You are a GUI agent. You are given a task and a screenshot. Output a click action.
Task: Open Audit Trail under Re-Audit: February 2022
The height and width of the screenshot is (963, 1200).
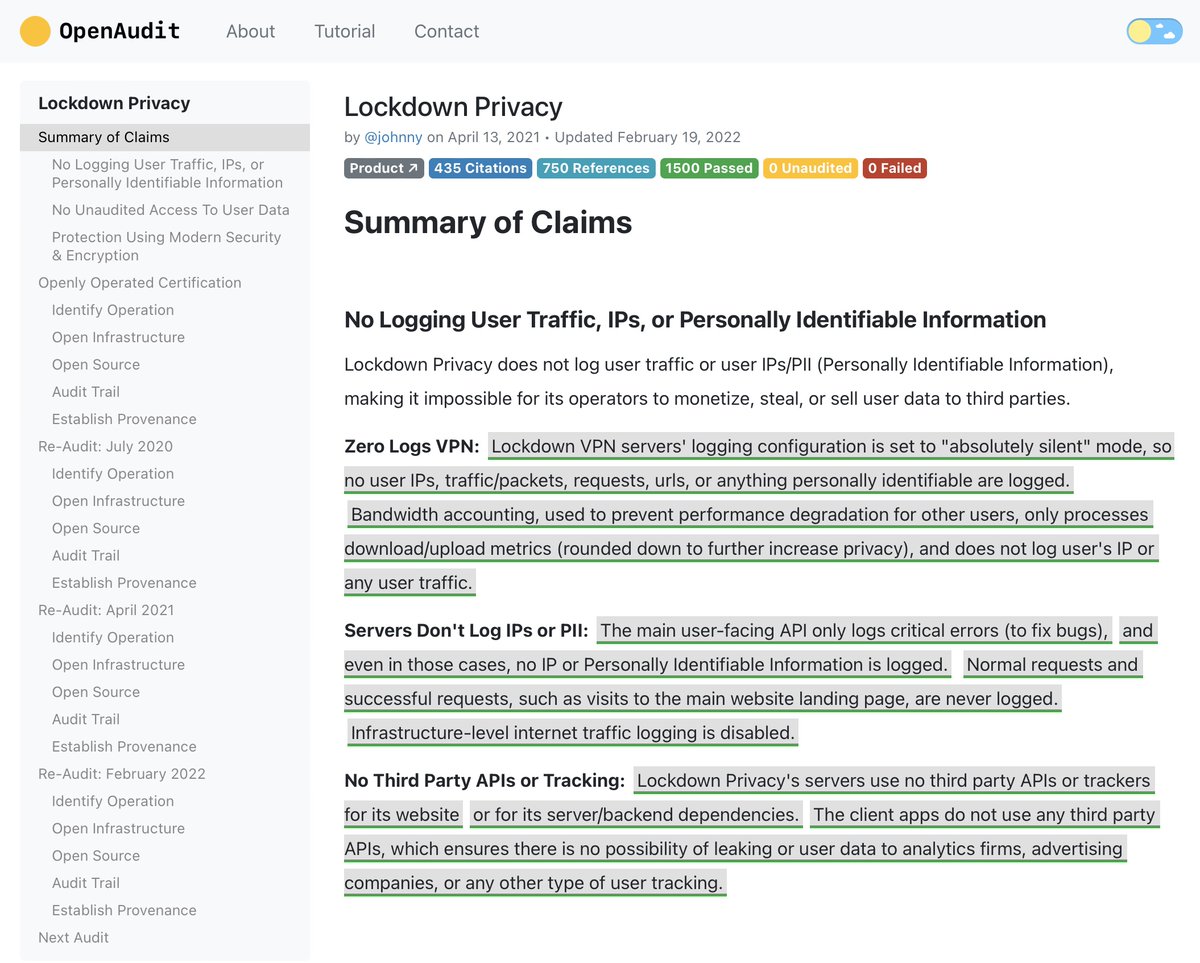tap(86, 883)
